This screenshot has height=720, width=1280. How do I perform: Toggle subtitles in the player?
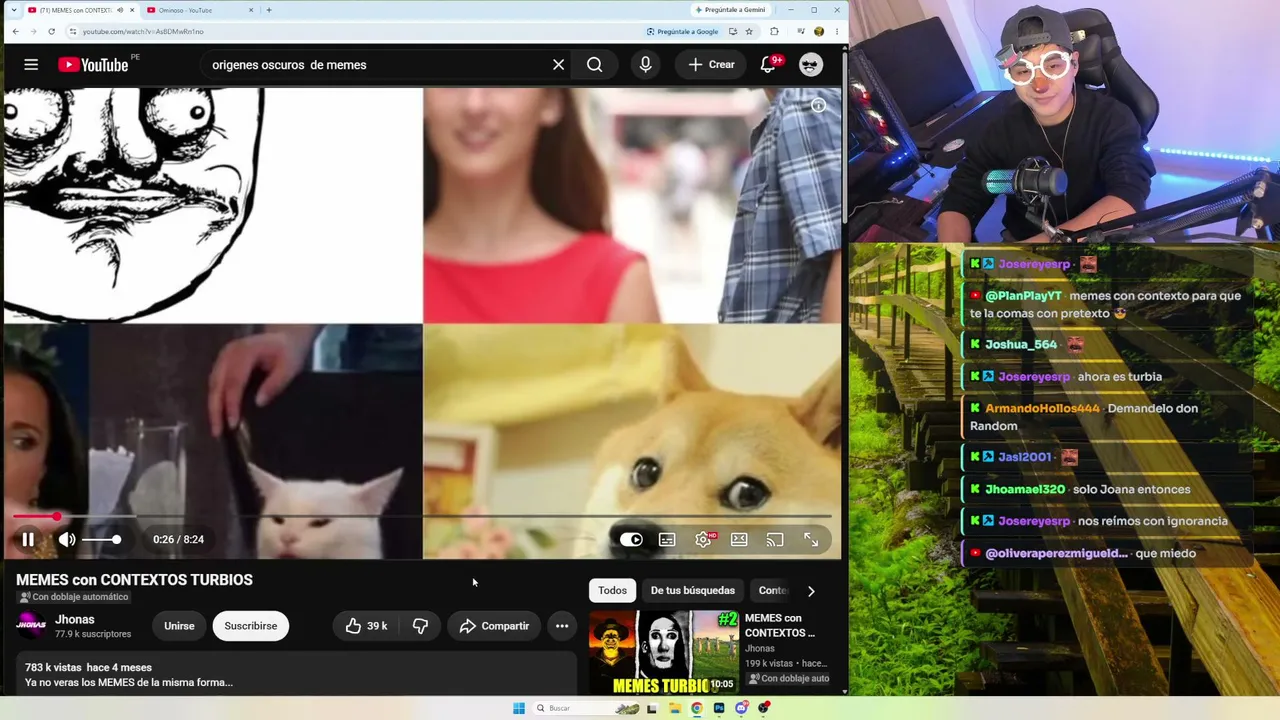coord(667,540)
